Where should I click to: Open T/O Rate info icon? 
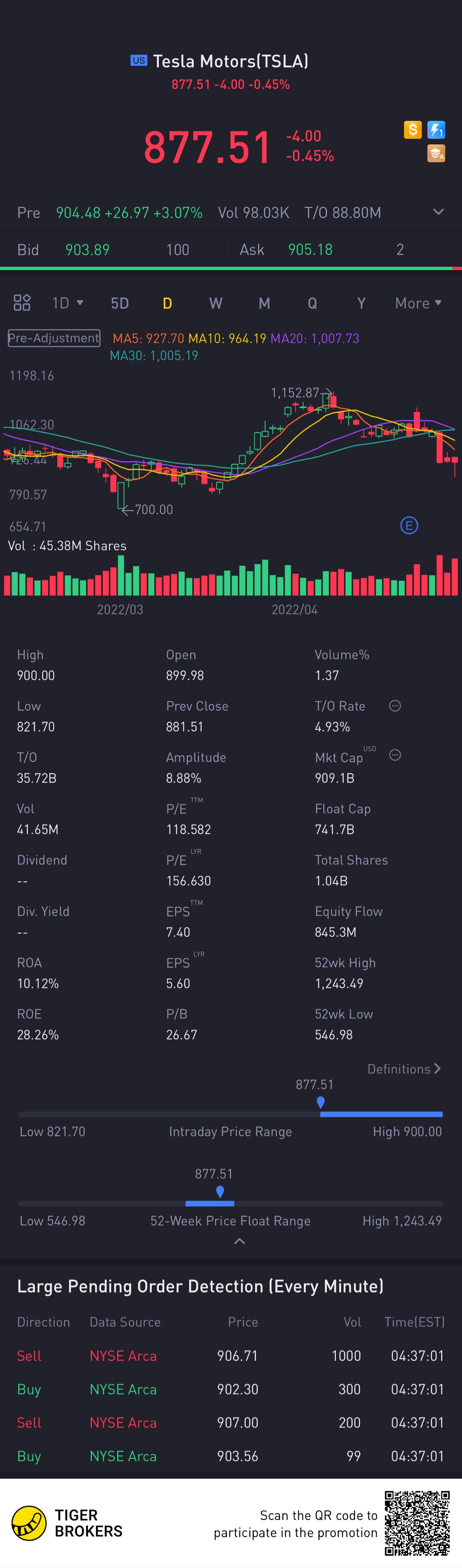point(395,706)
